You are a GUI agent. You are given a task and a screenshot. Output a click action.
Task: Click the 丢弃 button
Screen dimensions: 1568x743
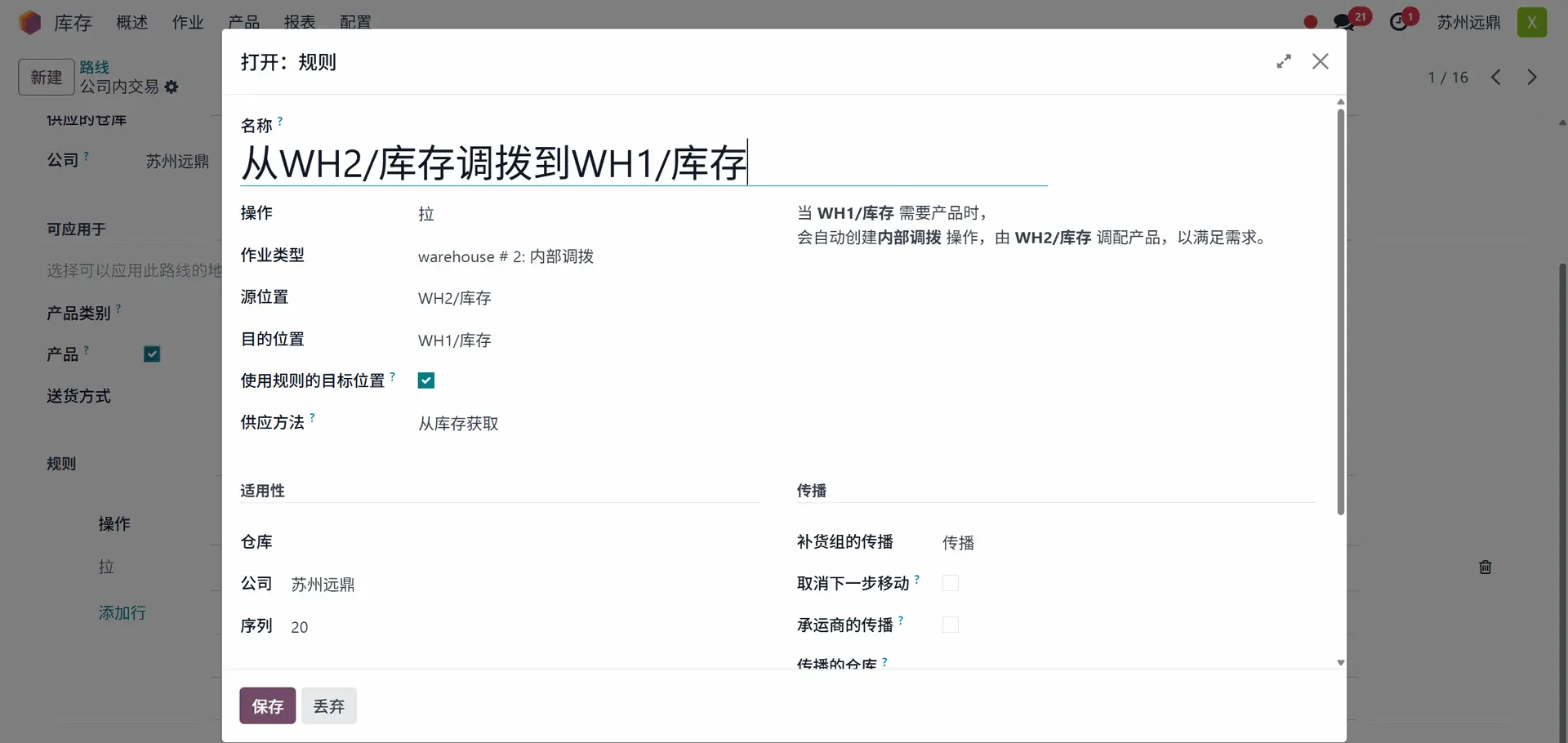pos(329,705)
